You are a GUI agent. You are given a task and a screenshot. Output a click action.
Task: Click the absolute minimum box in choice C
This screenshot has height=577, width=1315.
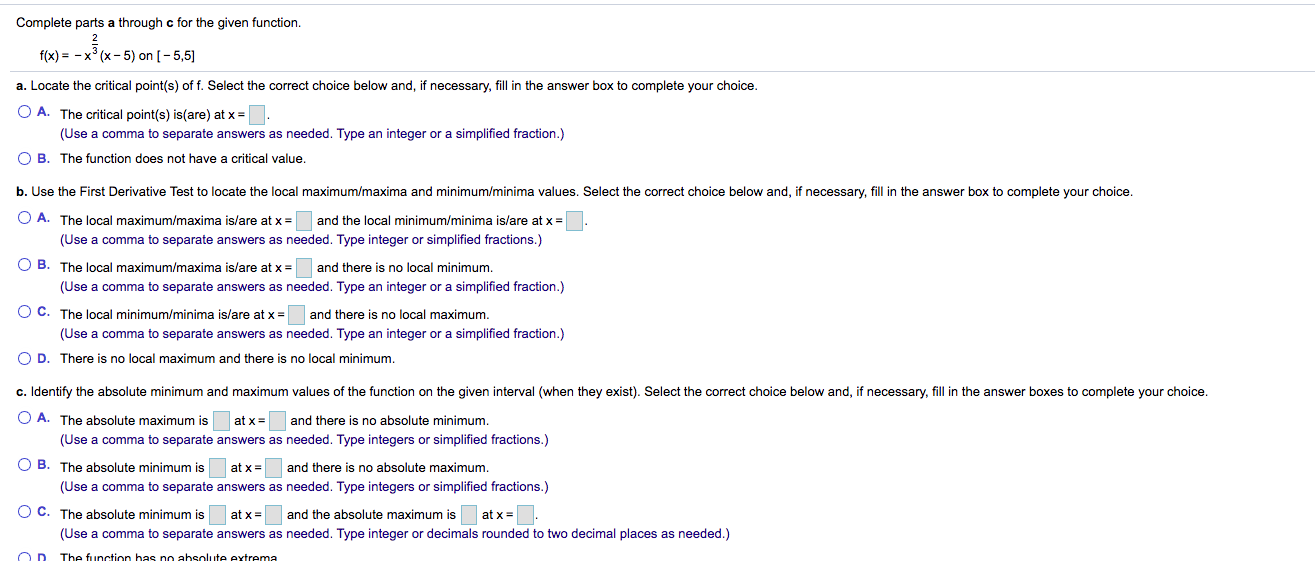216,514
